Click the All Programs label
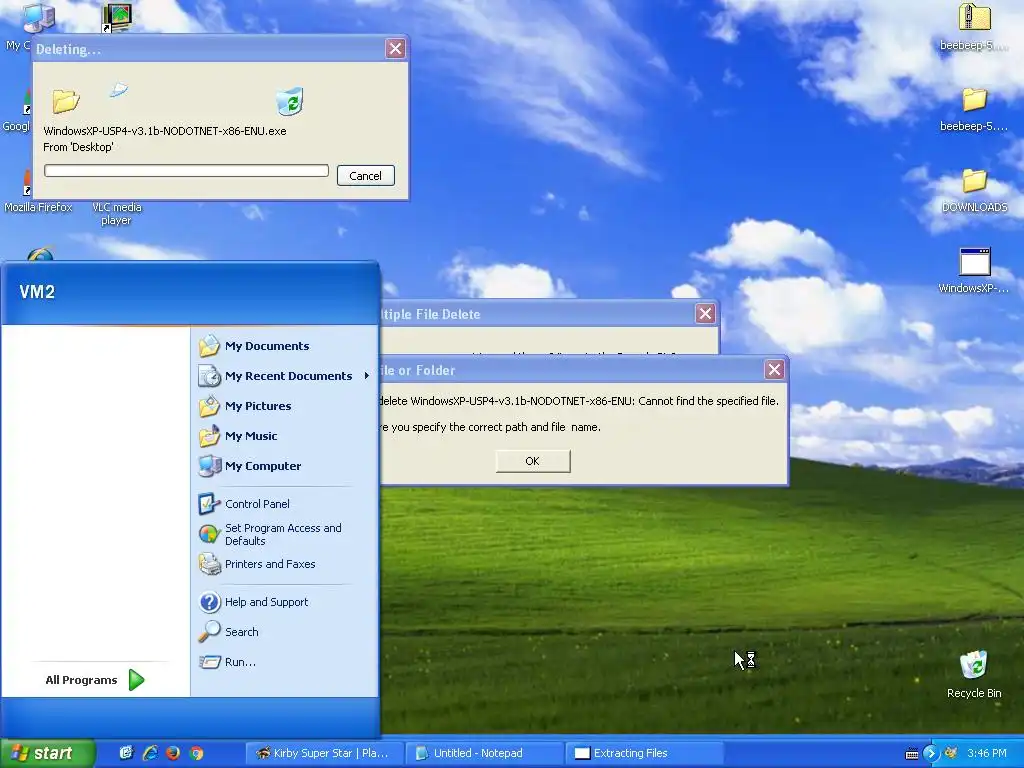 pyautogui.click(x=81, y=680)
